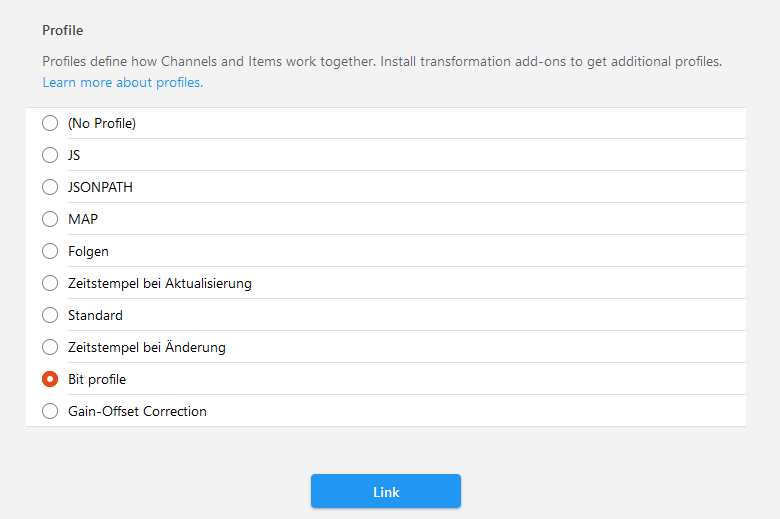780x519 pixels.
Task: Click the 'Zeitstempel bei Aktualisierung' label text
Action: pos(159,283)
